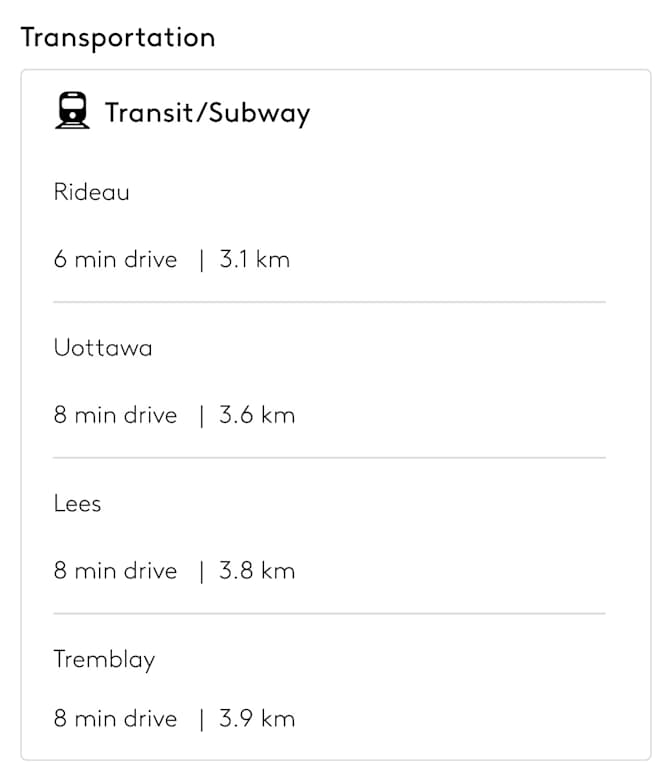Click the separator bar before 3.9 km
The image size is (672, 763).
[201, 720]
